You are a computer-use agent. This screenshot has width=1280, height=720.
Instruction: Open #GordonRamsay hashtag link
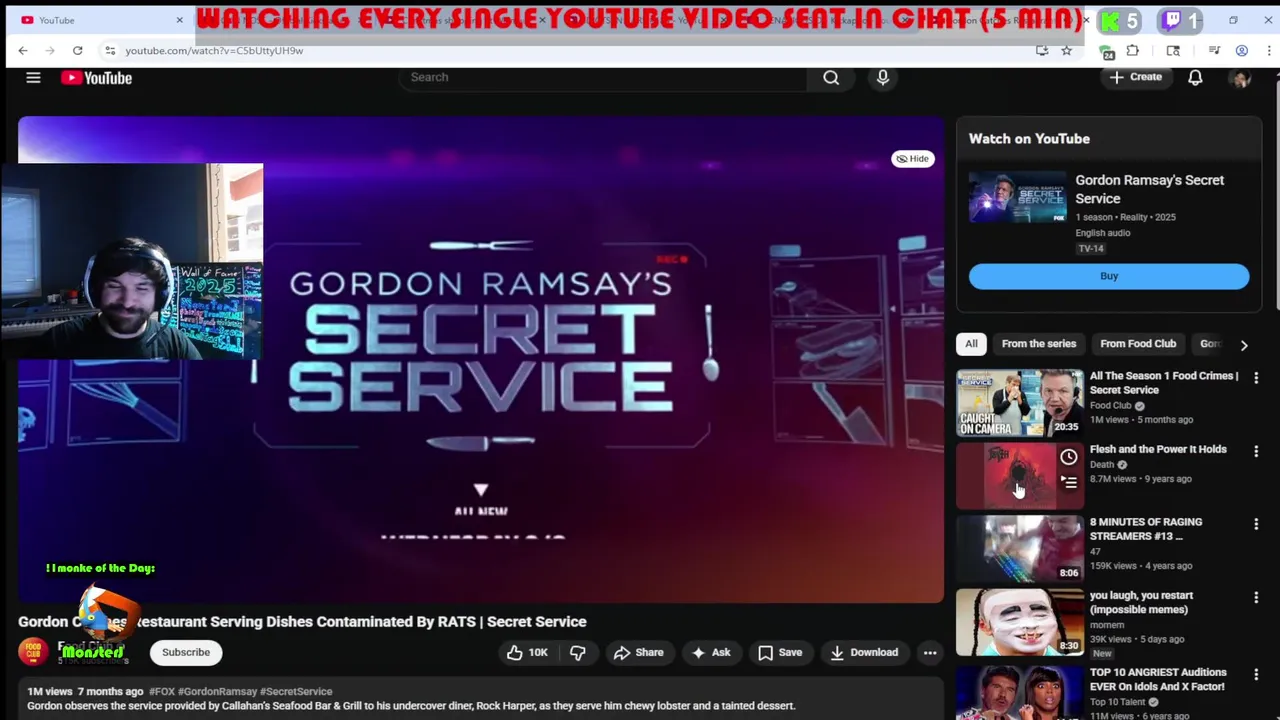pyautogui.click(x=217, y=691)
